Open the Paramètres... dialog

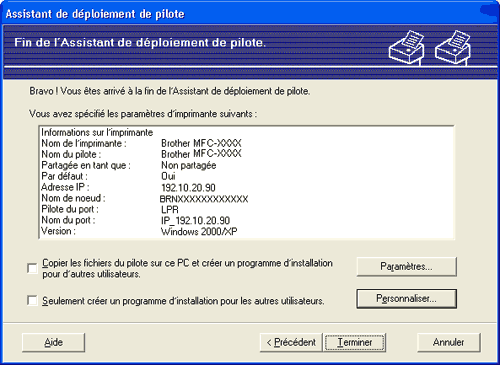[406, 267]
